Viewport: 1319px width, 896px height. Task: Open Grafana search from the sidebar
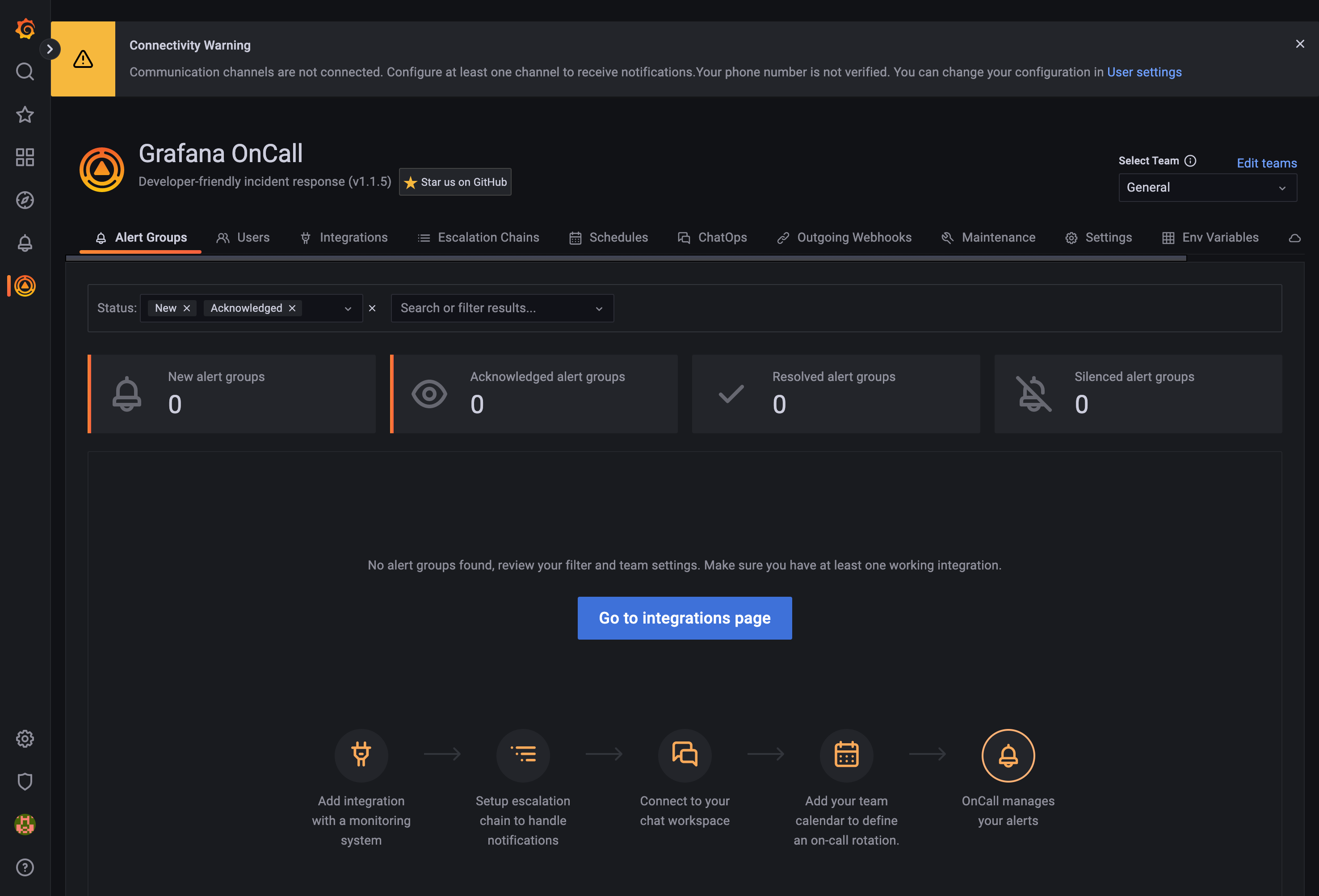pos(25,71)
